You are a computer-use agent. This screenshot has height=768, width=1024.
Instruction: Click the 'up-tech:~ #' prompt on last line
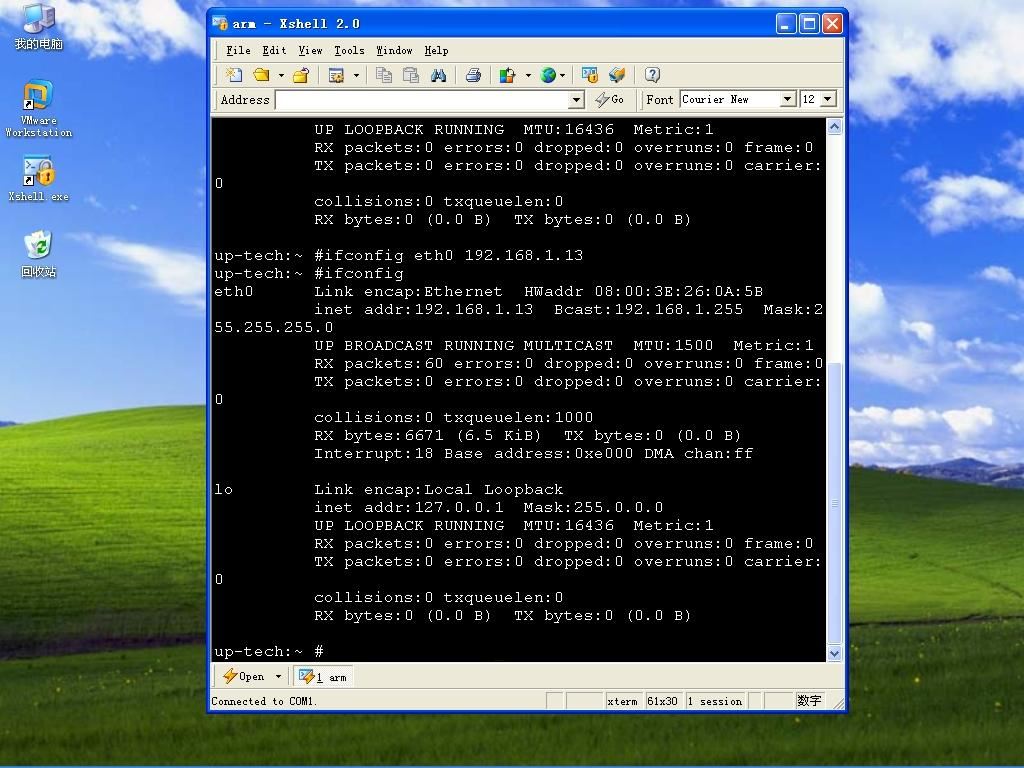(268, 651)
